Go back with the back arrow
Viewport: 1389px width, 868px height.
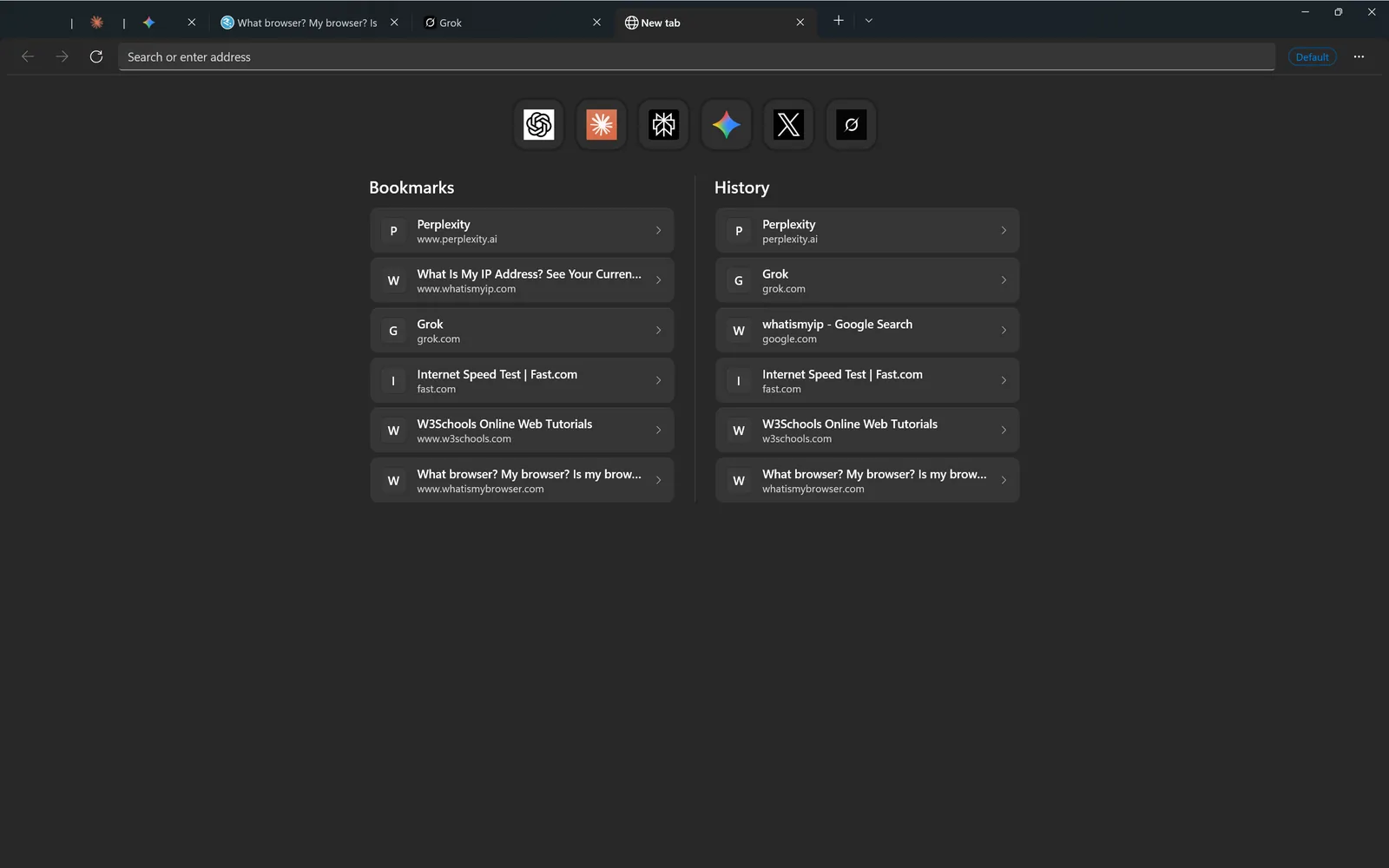coord(28,57)
